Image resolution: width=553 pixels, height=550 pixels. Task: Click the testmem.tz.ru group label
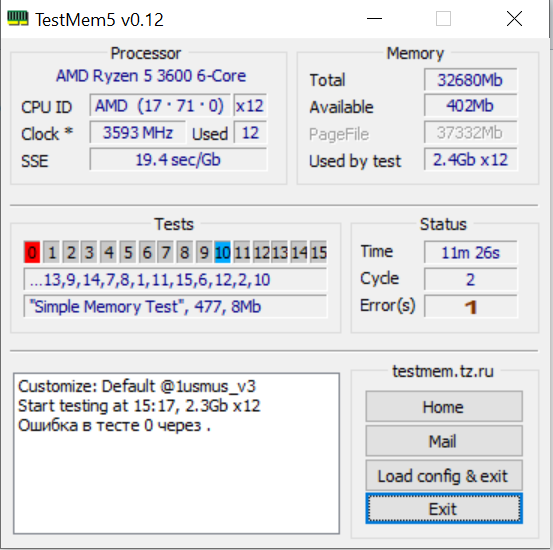[x=443, y=371]
